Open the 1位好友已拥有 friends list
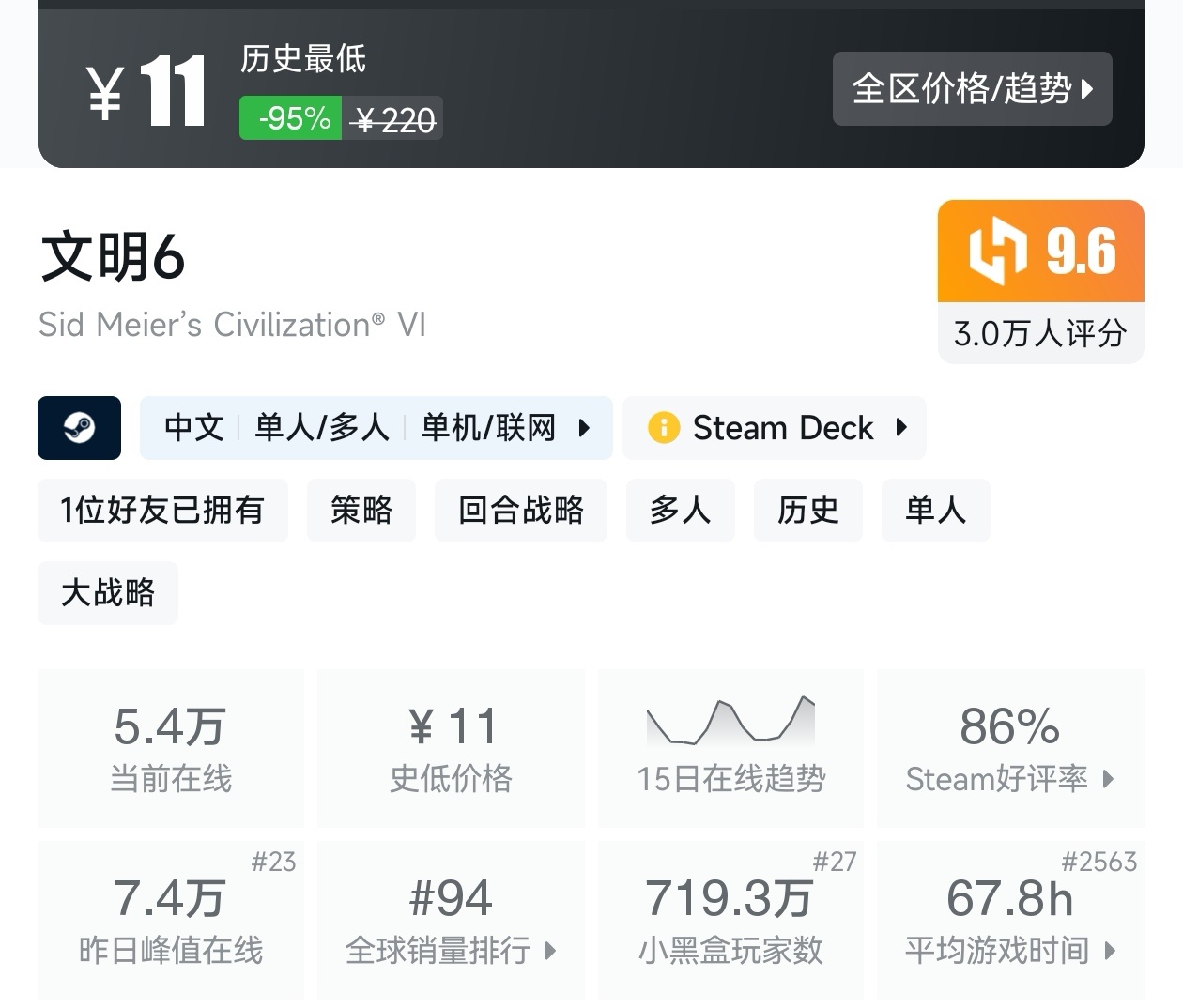Screen dimensions: 1183x1008 (x=162, y=511)
